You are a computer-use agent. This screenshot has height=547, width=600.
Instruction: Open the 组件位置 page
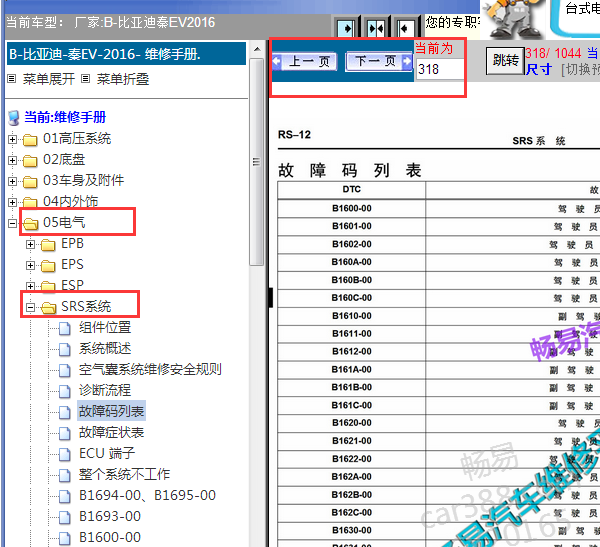[105, 328]
